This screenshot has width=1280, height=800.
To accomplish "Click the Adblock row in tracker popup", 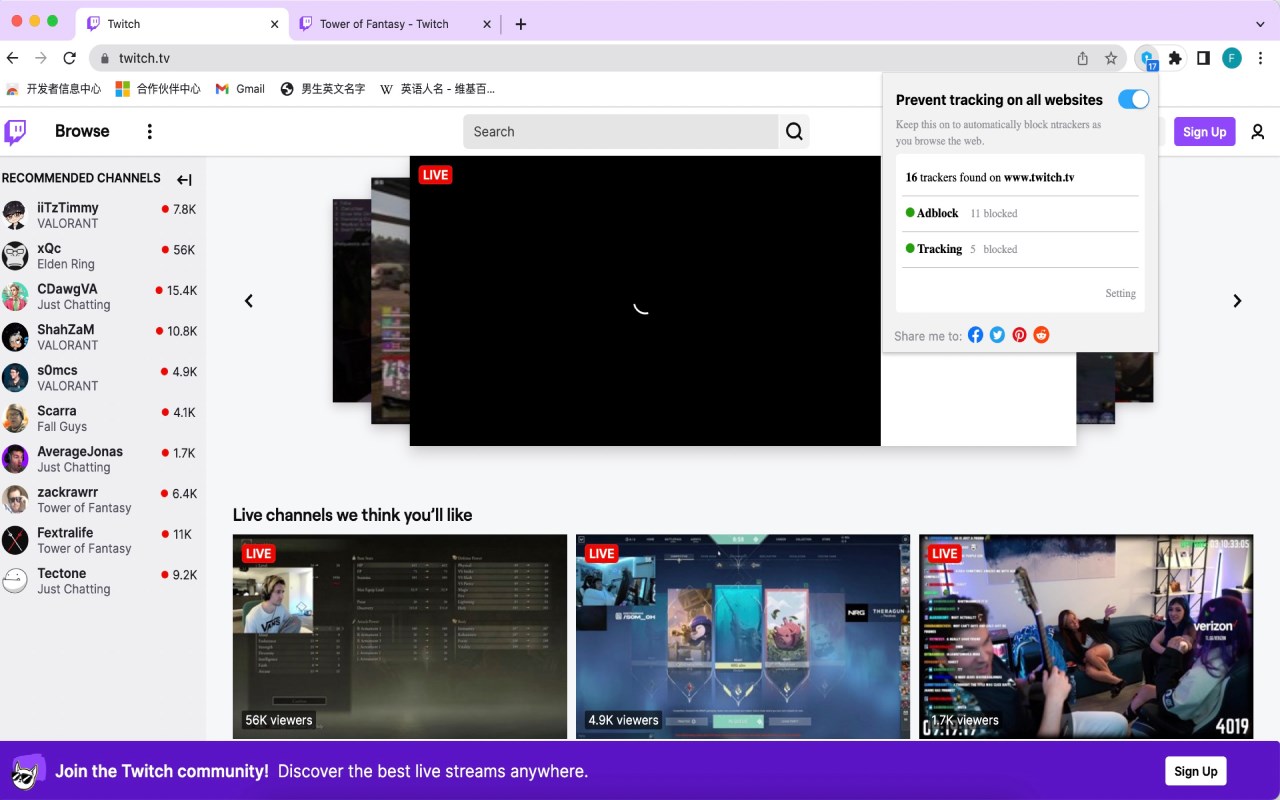I will pos(1020,213).
